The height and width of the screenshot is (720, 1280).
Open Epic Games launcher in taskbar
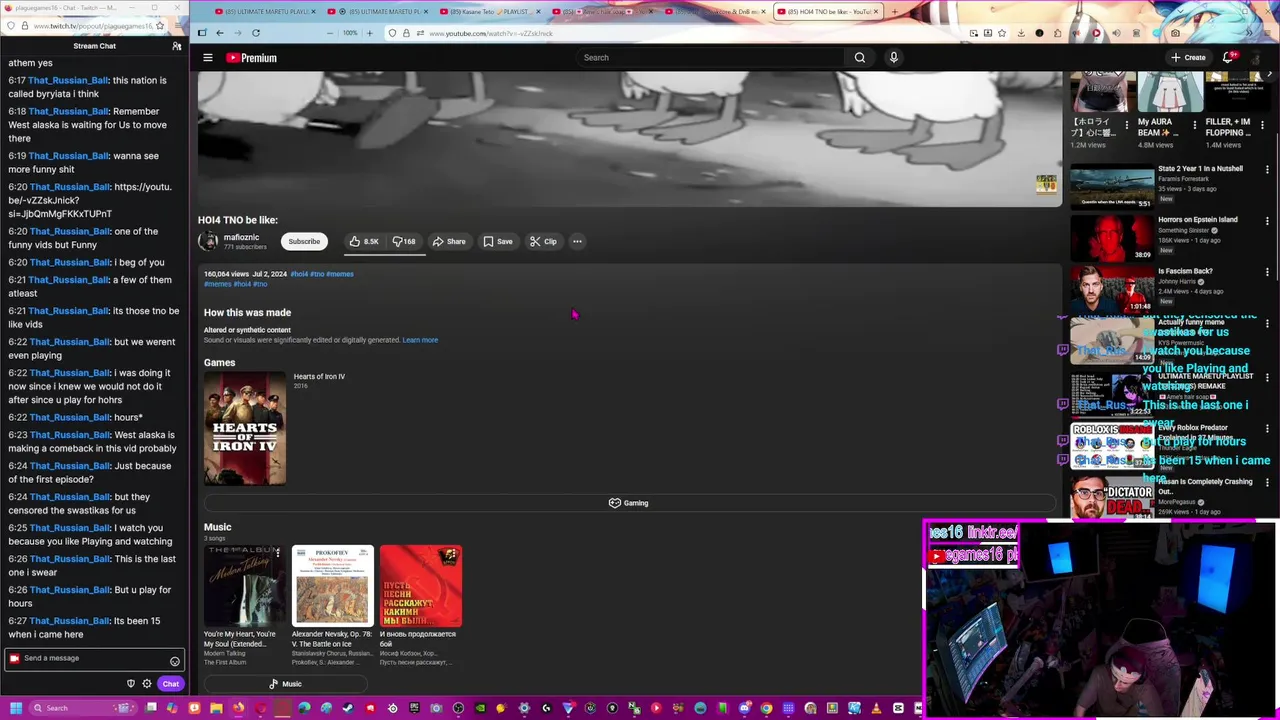[x=413, y=708]
